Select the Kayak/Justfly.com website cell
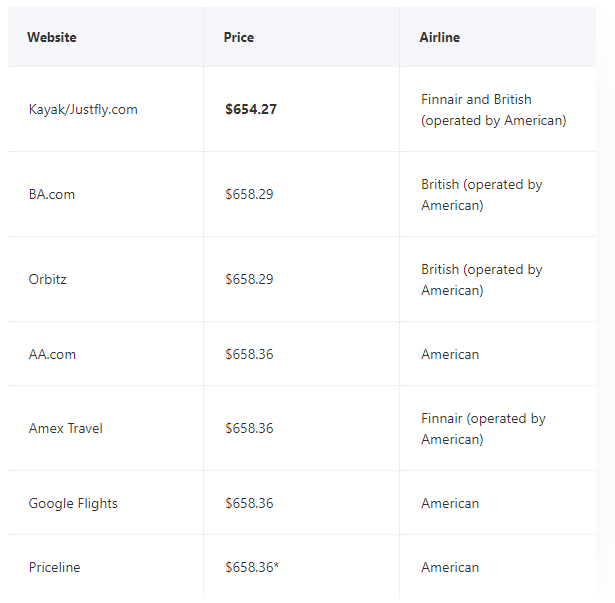The width and height of the screenshot is (615, 603). [x=83, y=109]
